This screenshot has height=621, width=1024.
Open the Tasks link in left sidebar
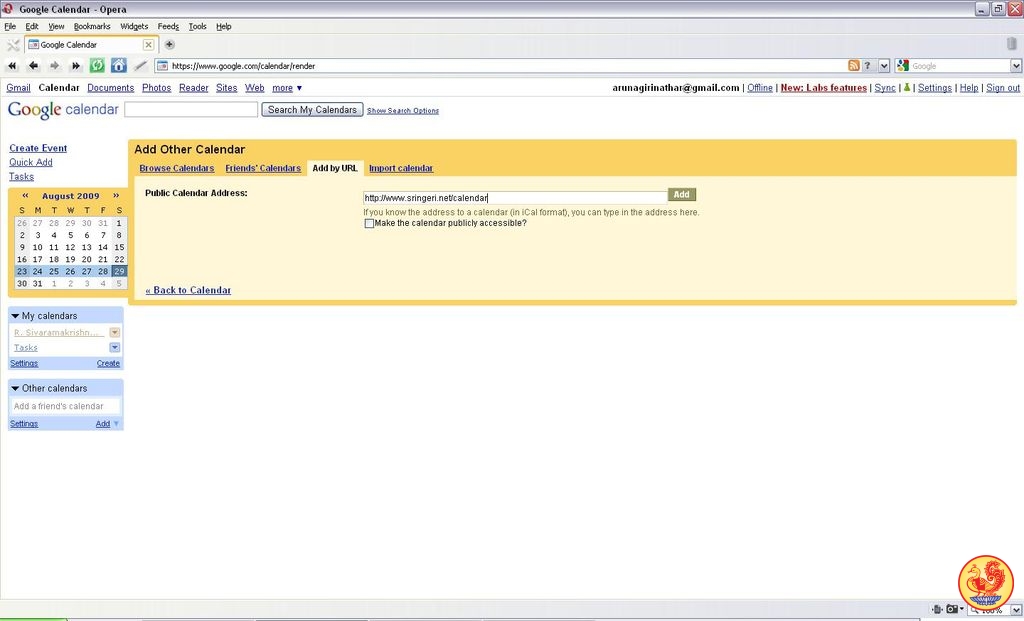(x=22, y=177)
